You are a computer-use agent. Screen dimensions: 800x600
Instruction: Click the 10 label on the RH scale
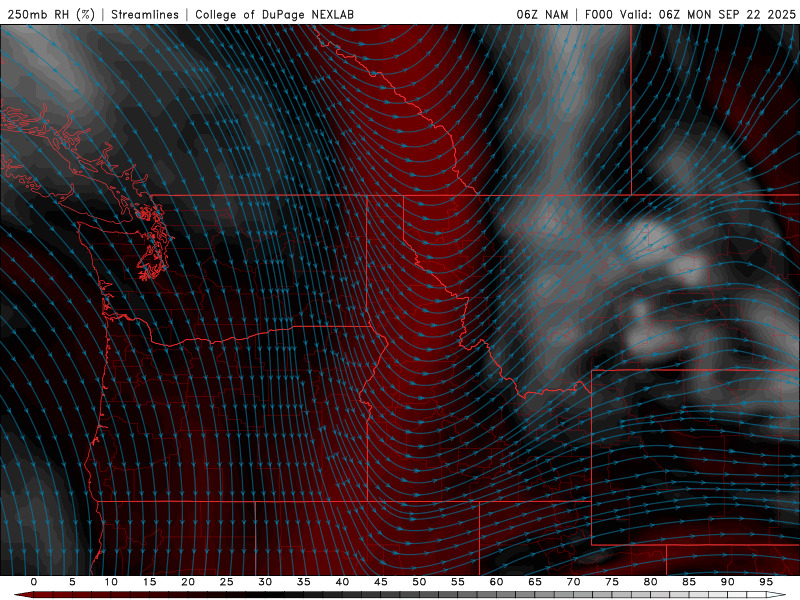pos(111,582)
